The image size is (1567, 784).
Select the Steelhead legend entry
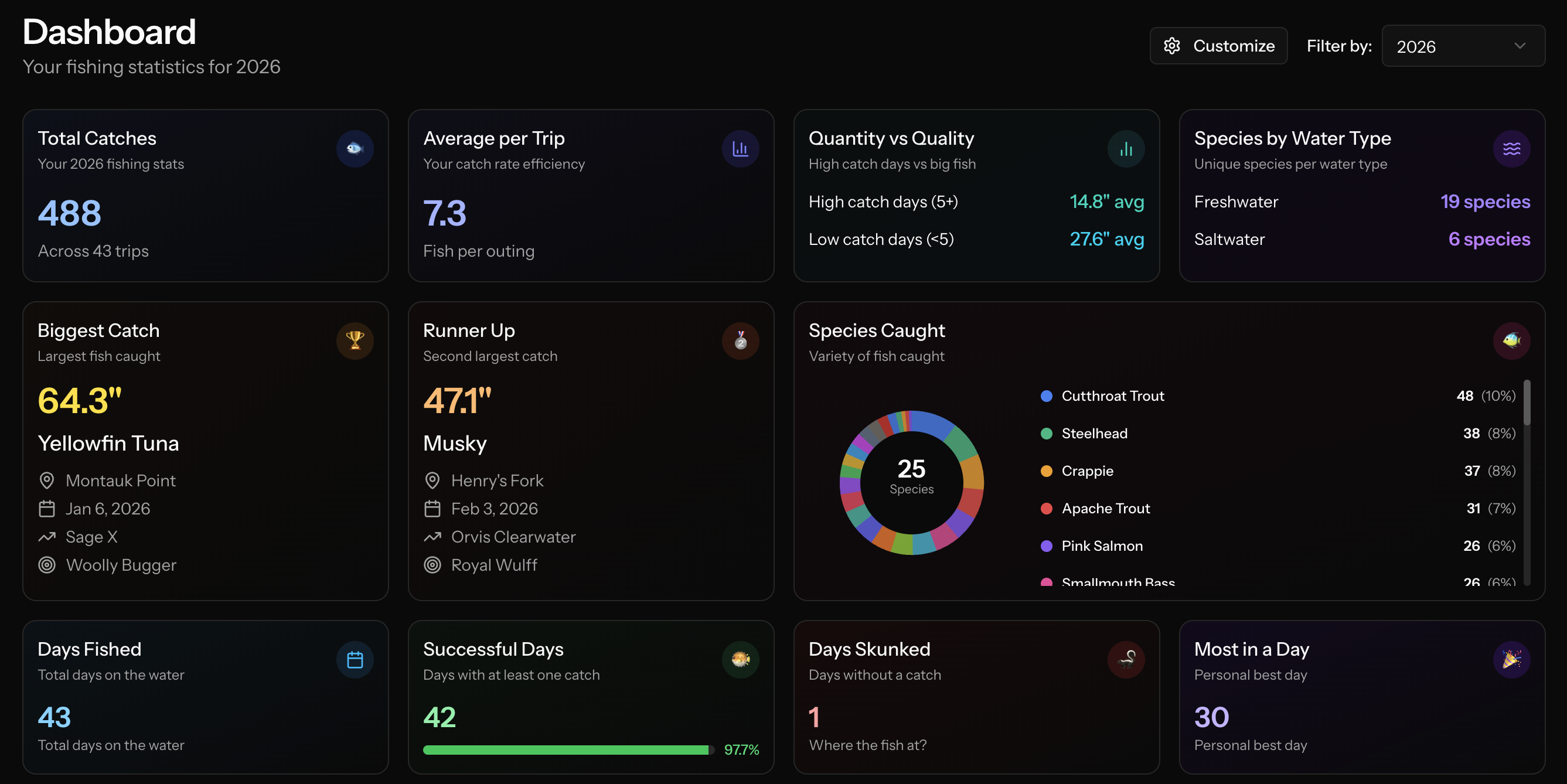click(x=1094, y=434)
